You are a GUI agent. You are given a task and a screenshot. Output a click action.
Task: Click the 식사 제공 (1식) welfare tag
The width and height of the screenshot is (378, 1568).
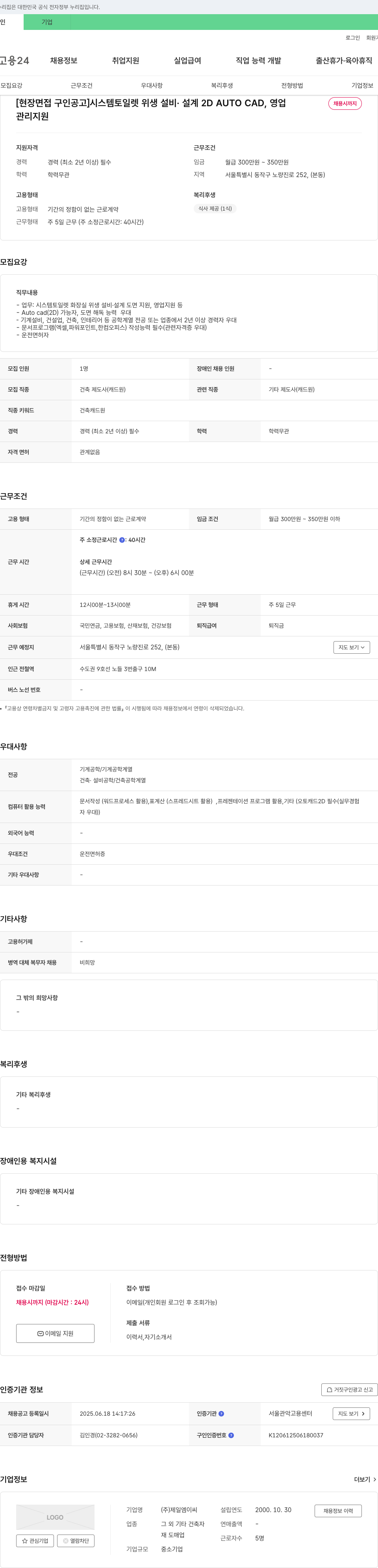point(215,208)
